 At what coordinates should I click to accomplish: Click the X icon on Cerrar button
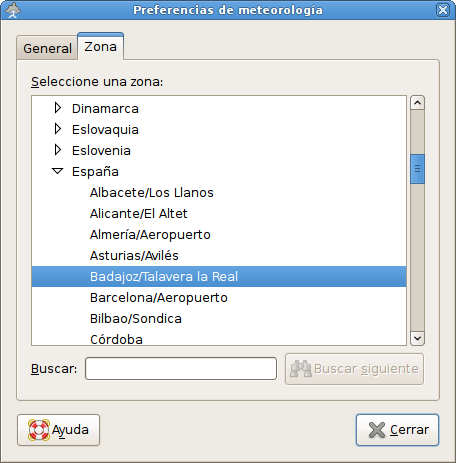point(377,430)
